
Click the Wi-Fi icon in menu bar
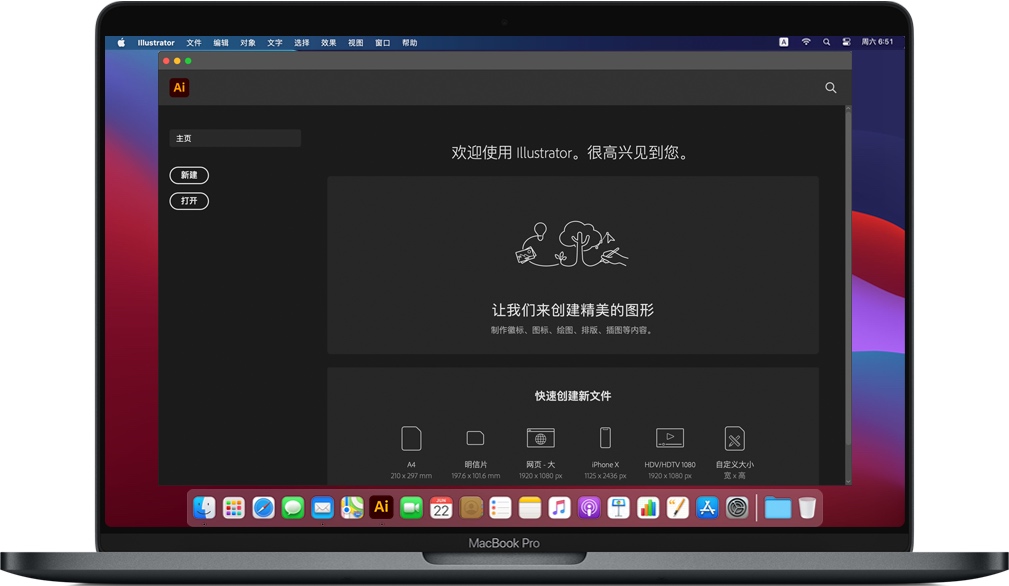click(x=806, y=42)
